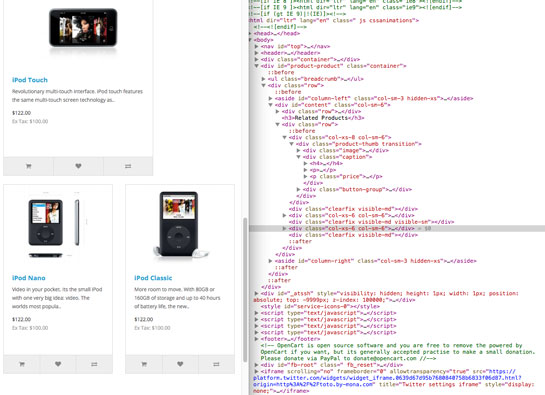The width and height of the screenshot is (545, 395).
Task: Add iPod Touch to wish list
Action: click(78, 166)
